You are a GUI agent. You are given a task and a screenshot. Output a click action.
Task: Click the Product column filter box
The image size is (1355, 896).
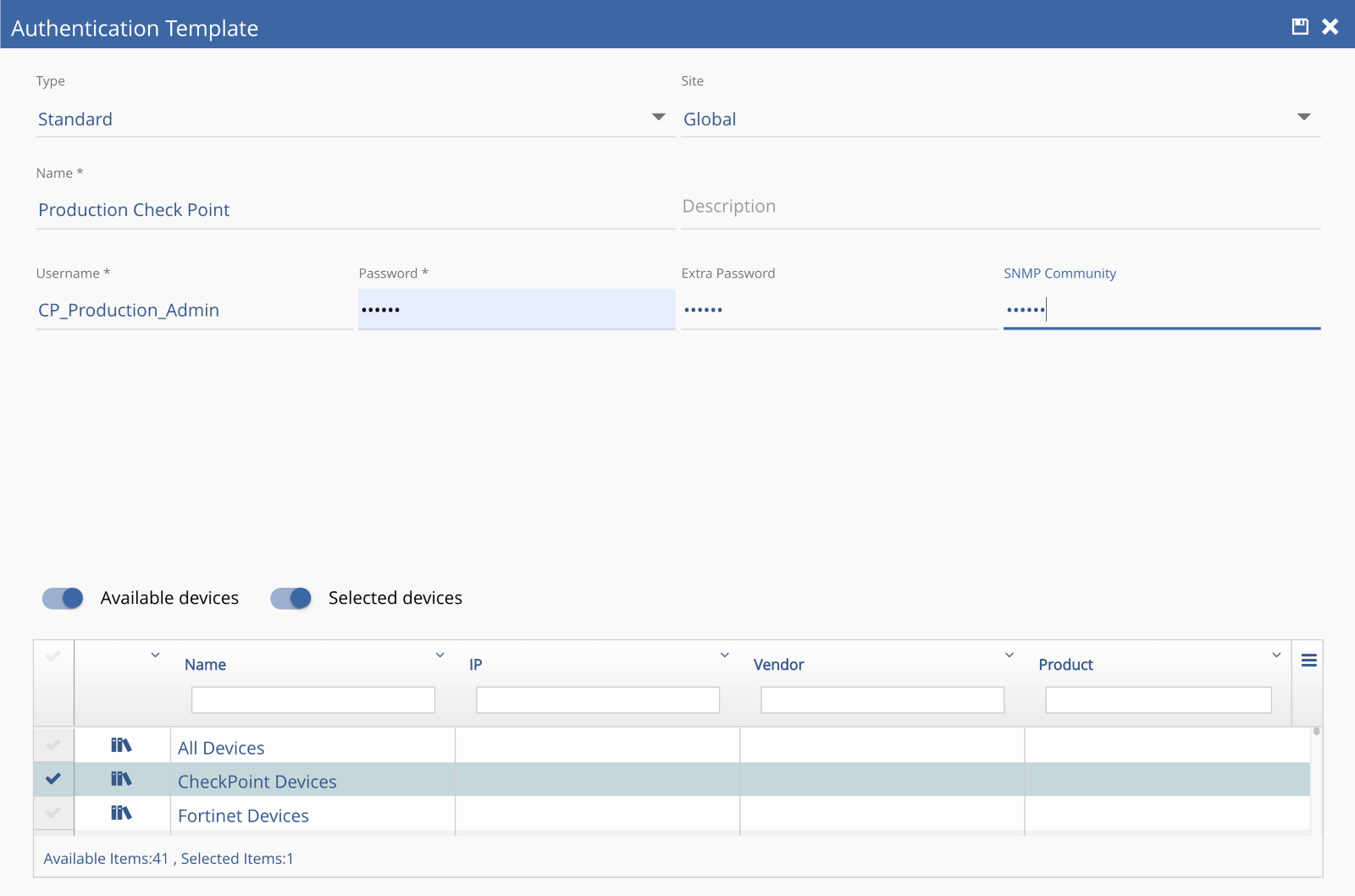[1159, 700]
